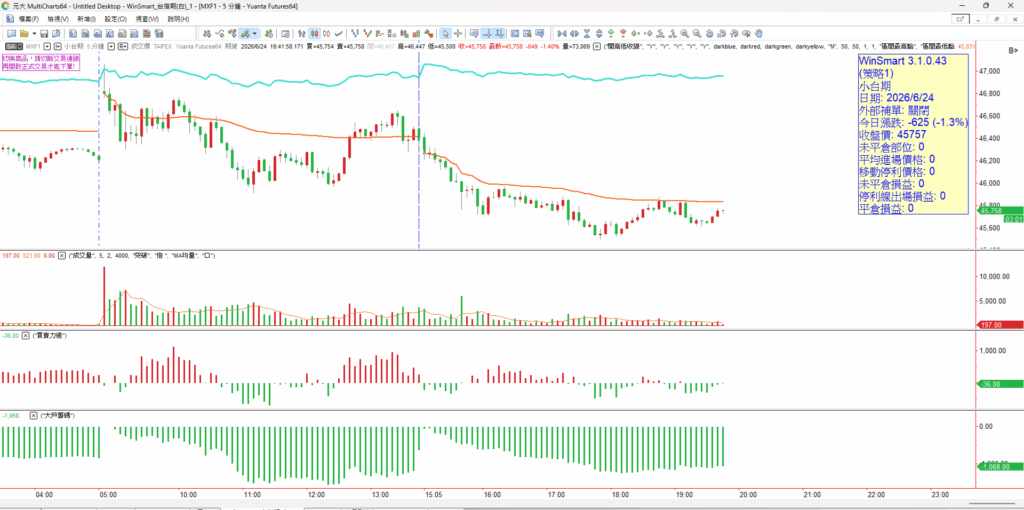Toggle the 買賣力道 indicator status box

(25, 335)
